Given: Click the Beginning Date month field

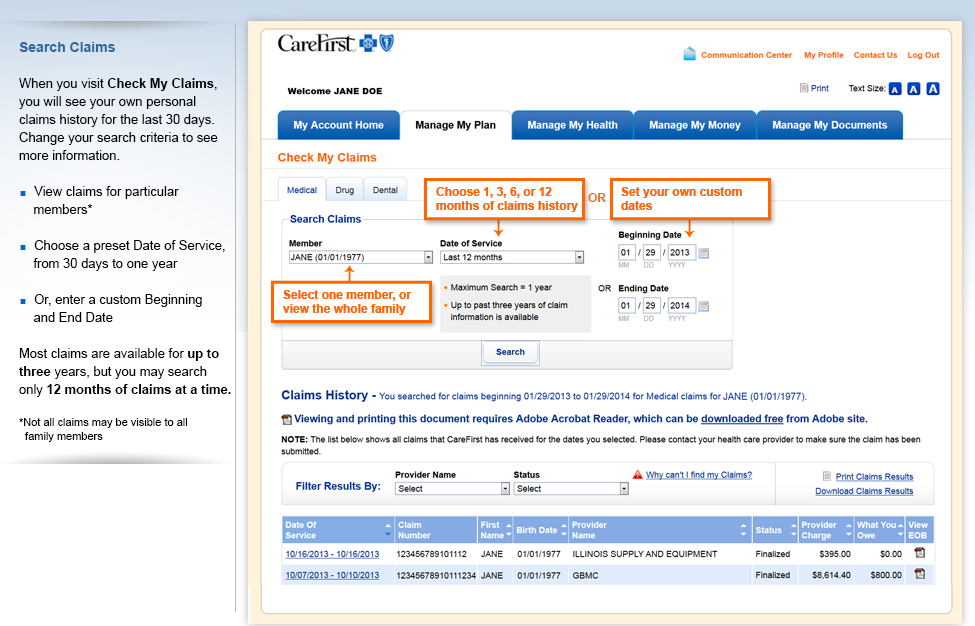Looking at the screenshot, I should click(626, 252).
